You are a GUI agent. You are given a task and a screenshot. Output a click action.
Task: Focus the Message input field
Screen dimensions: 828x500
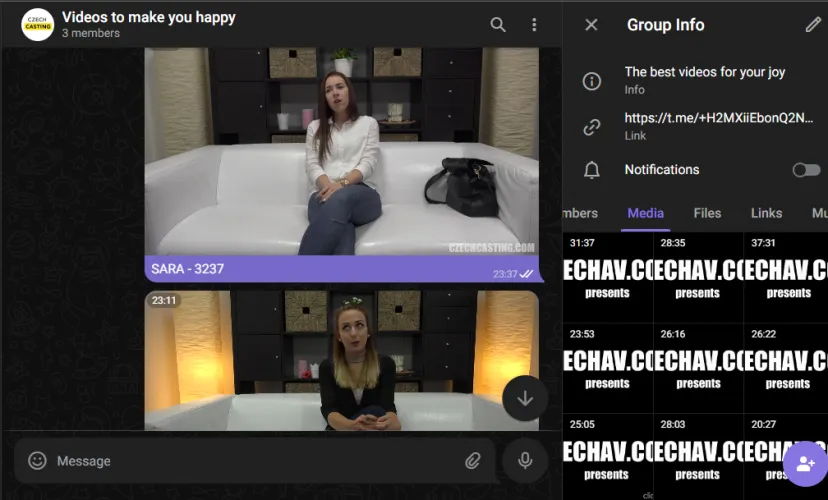tap(256, 461)
